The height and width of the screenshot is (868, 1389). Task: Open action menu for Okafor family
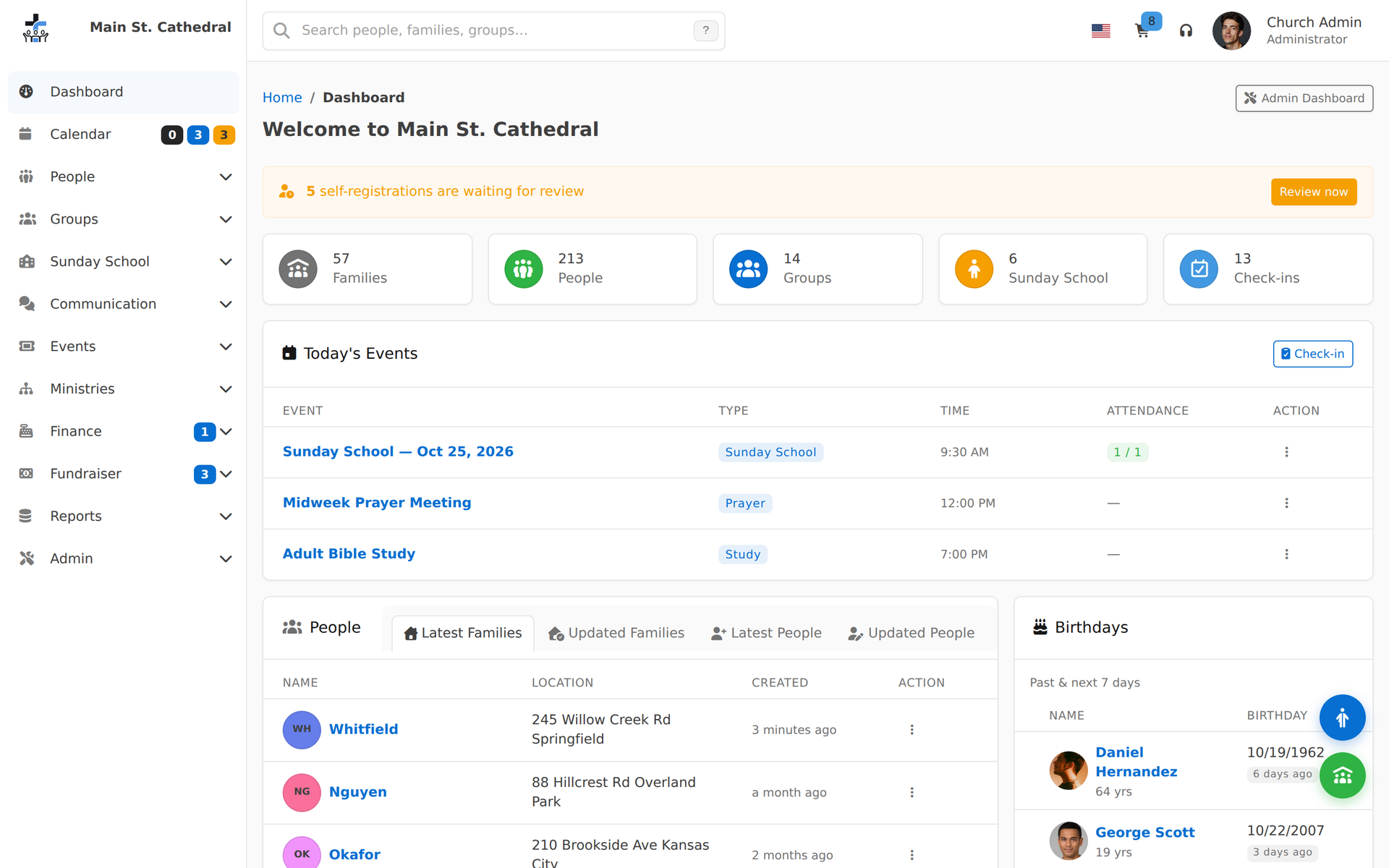pyautogui.click(x=912, y=855)
